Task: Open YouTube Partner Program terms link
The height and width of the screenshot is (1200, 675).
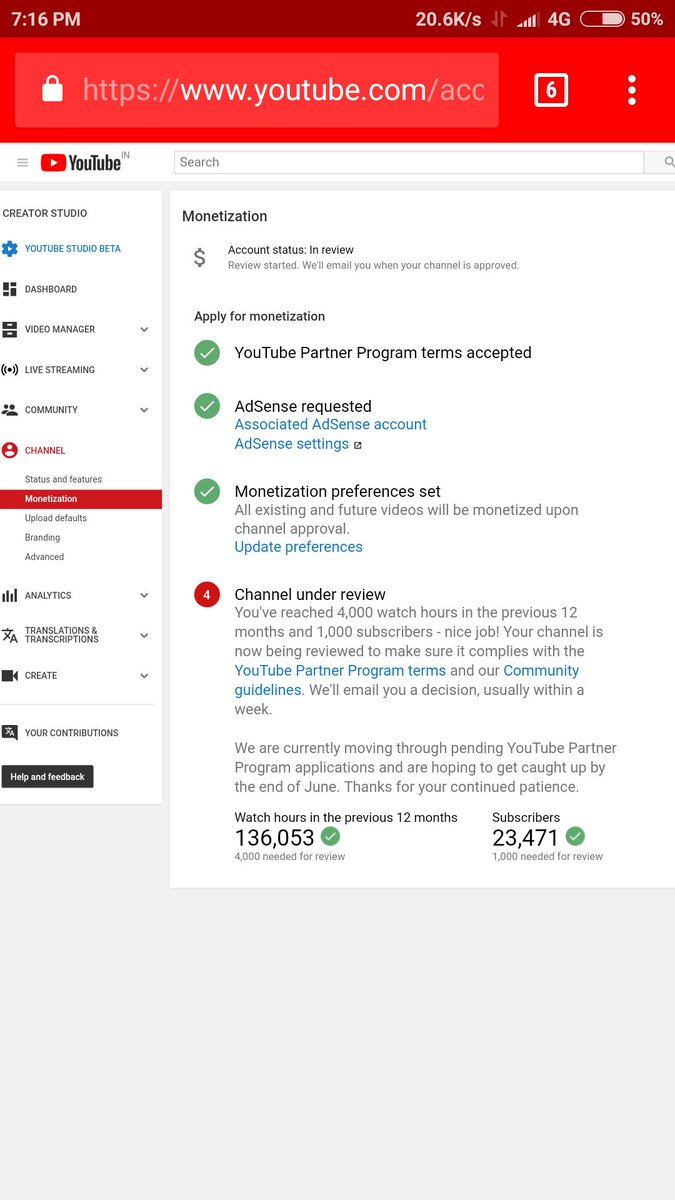Action: pos(340,670)
